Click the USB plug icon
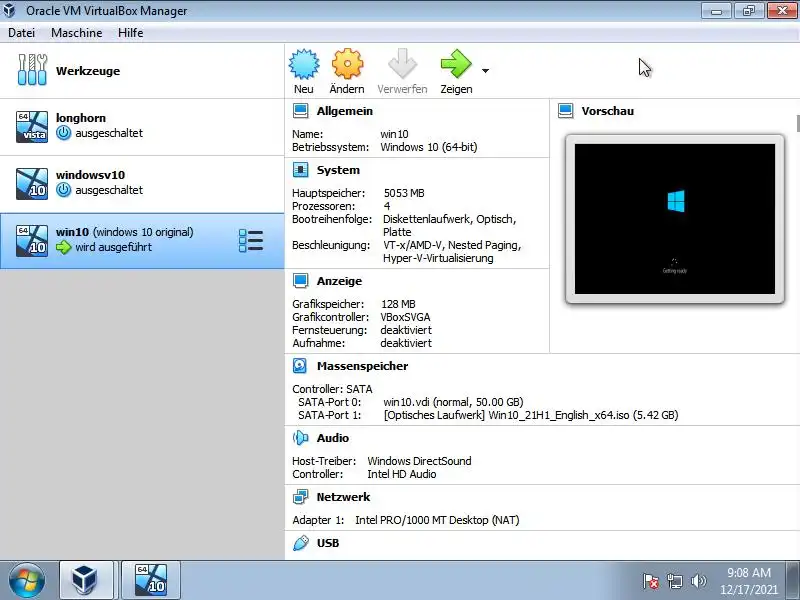The image size is (800, 600). click(x=301, y=543)
